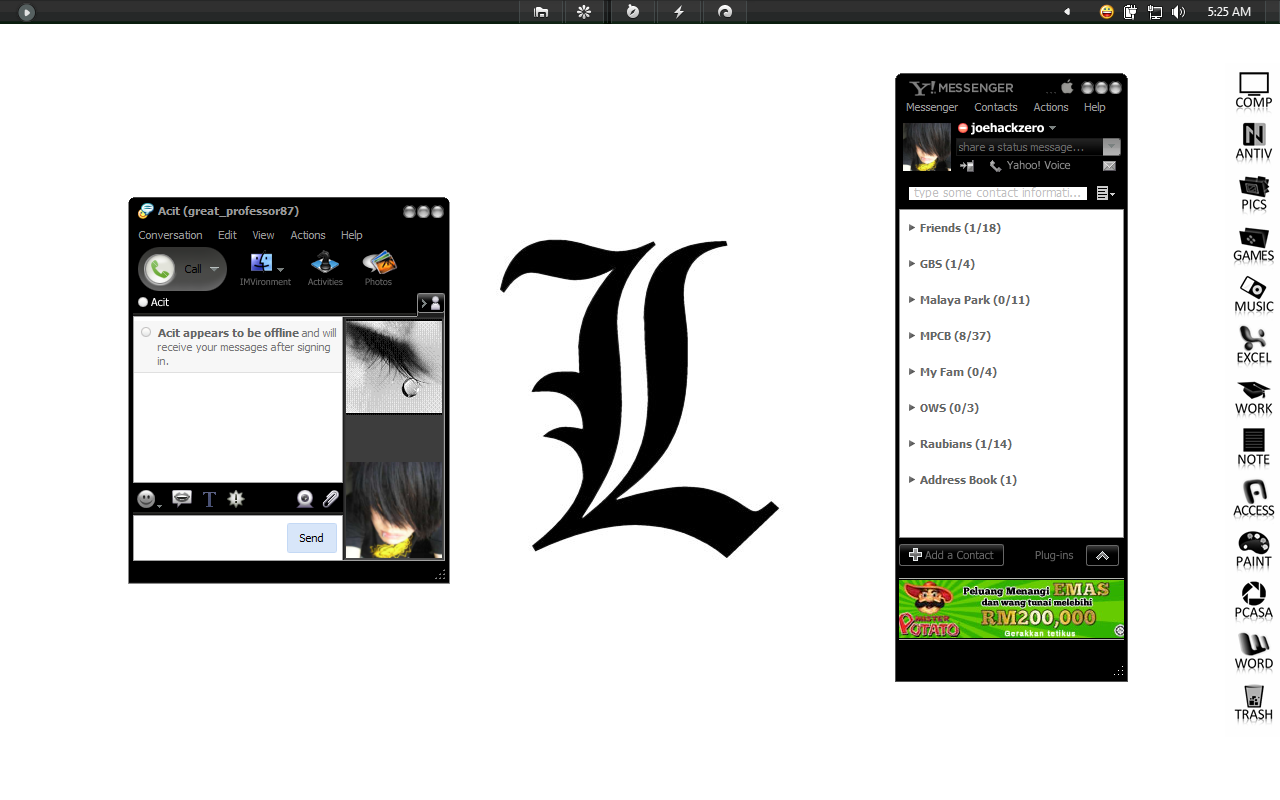This screenshot has height=800, width=1280.
Task: Send a buzz with the exclamation icon
Action: pyautogui.click(x=236, y=498)
